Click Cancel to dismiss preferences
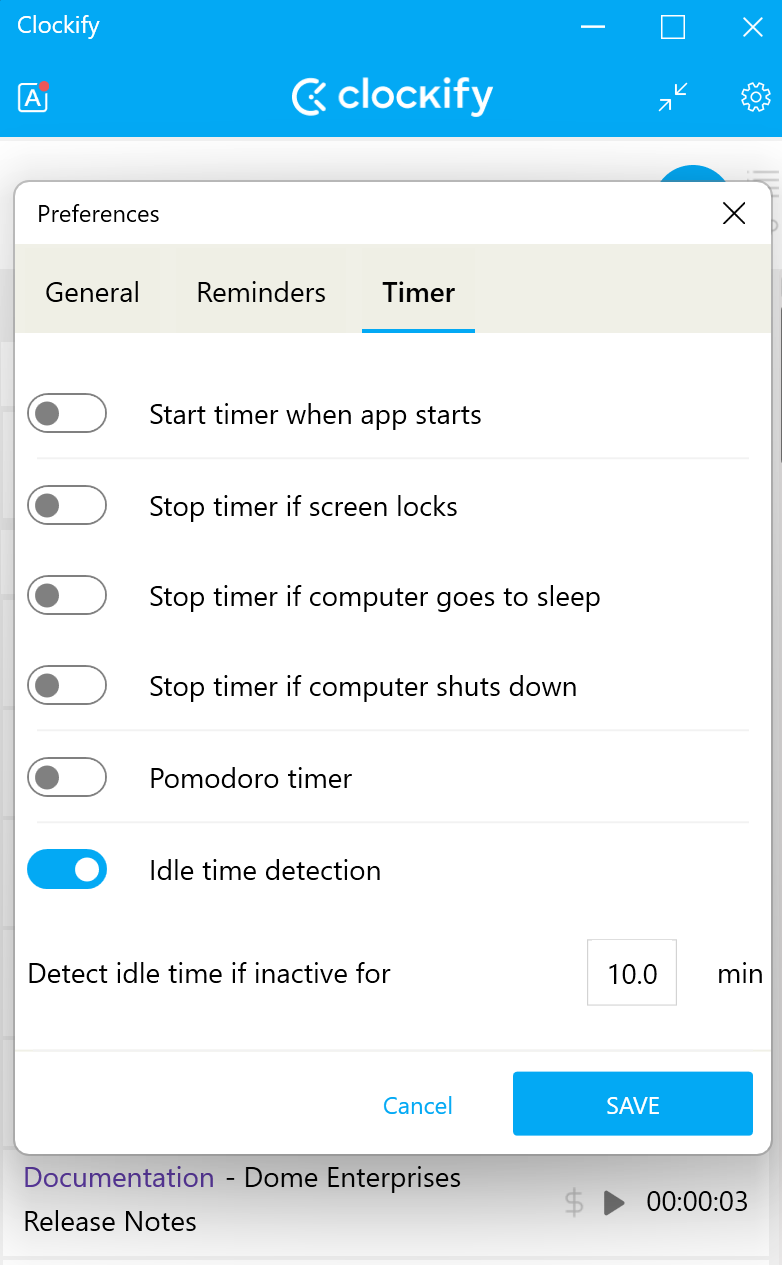This screenshot has width=782, height=1265. (x=417, y=1105)
